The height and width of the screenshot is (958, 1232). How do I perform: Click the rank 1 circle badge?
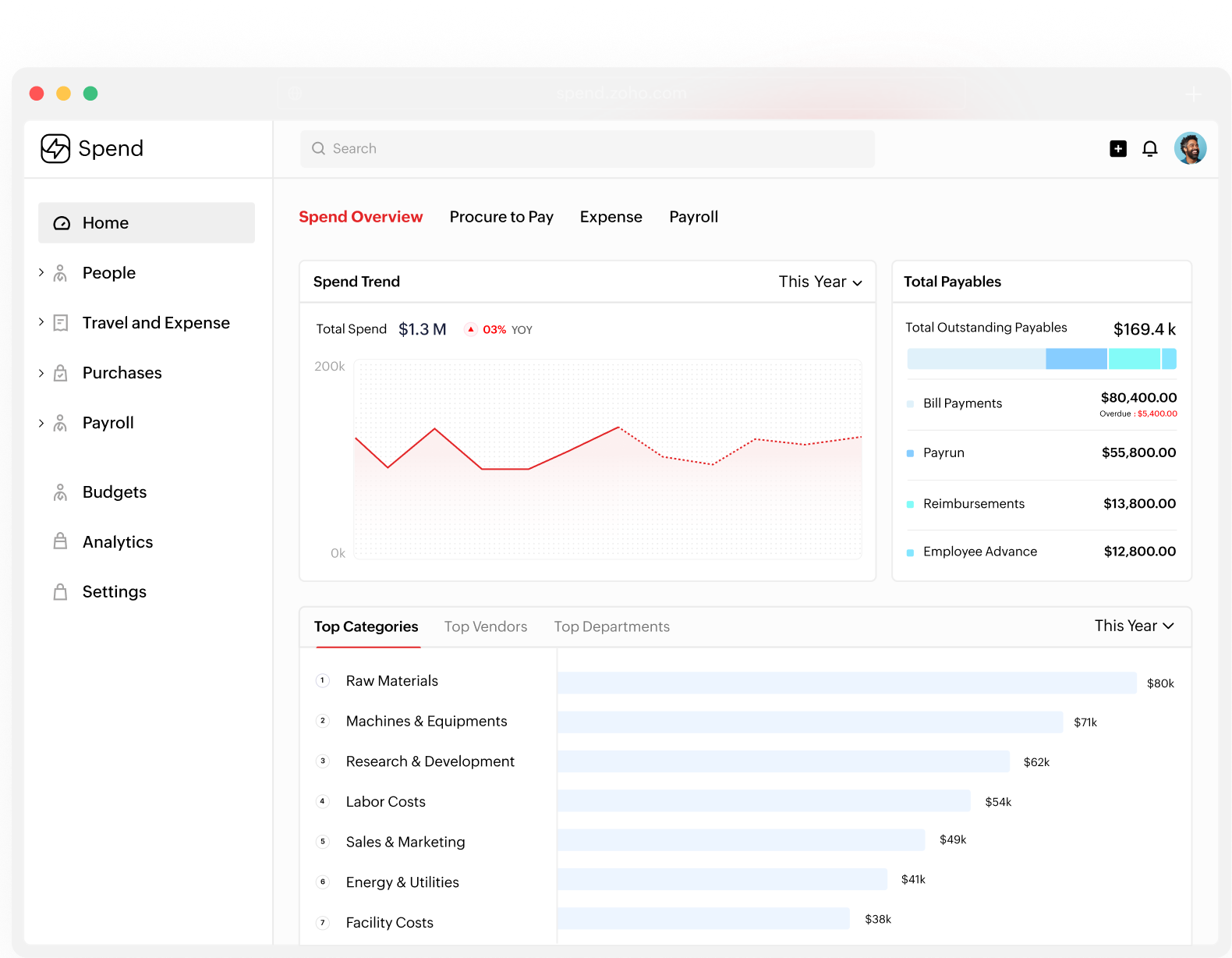tap(323, 680)
